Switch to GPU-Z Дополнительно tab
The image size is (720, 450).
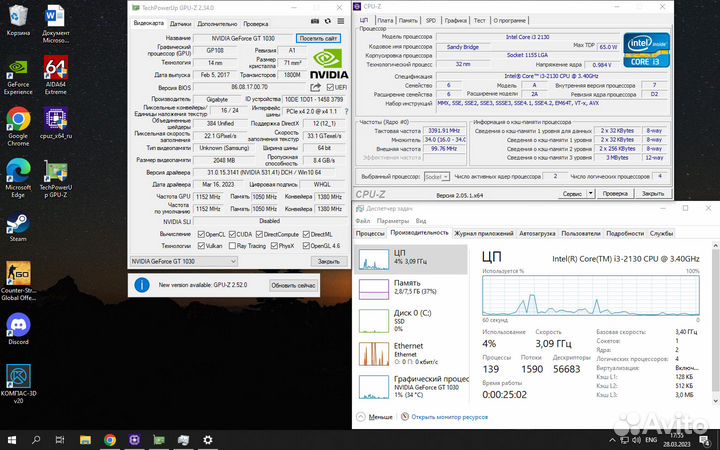pyautogui.click(x=217, y=24)
